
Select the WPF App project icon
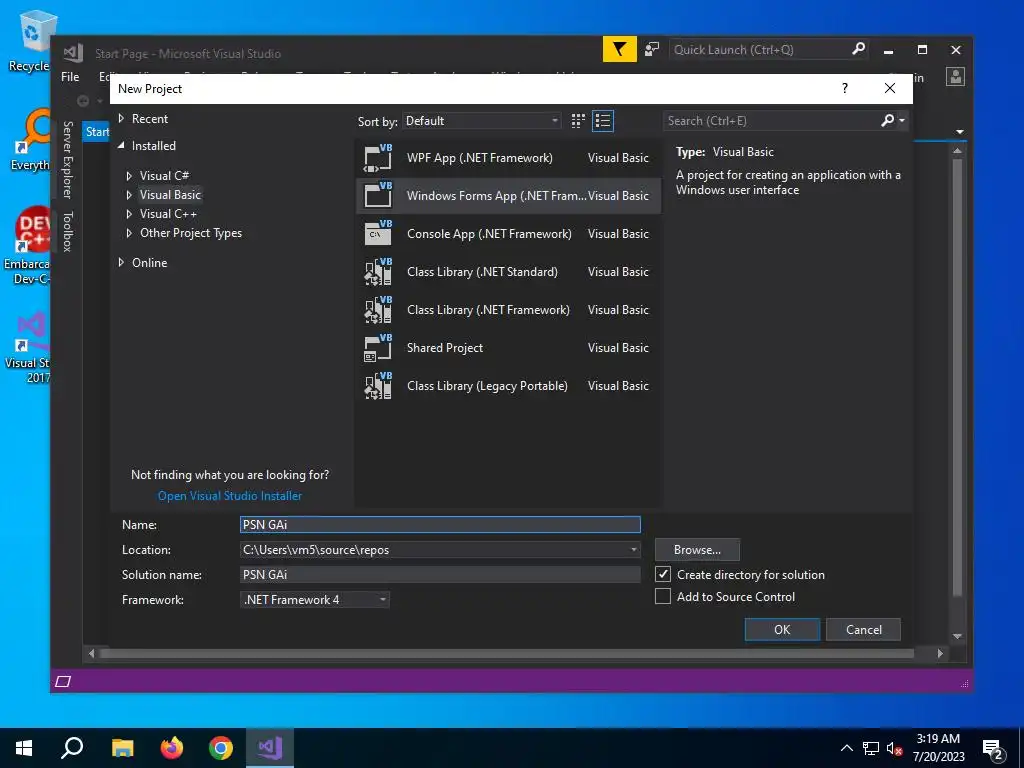[x=378, y=157]
